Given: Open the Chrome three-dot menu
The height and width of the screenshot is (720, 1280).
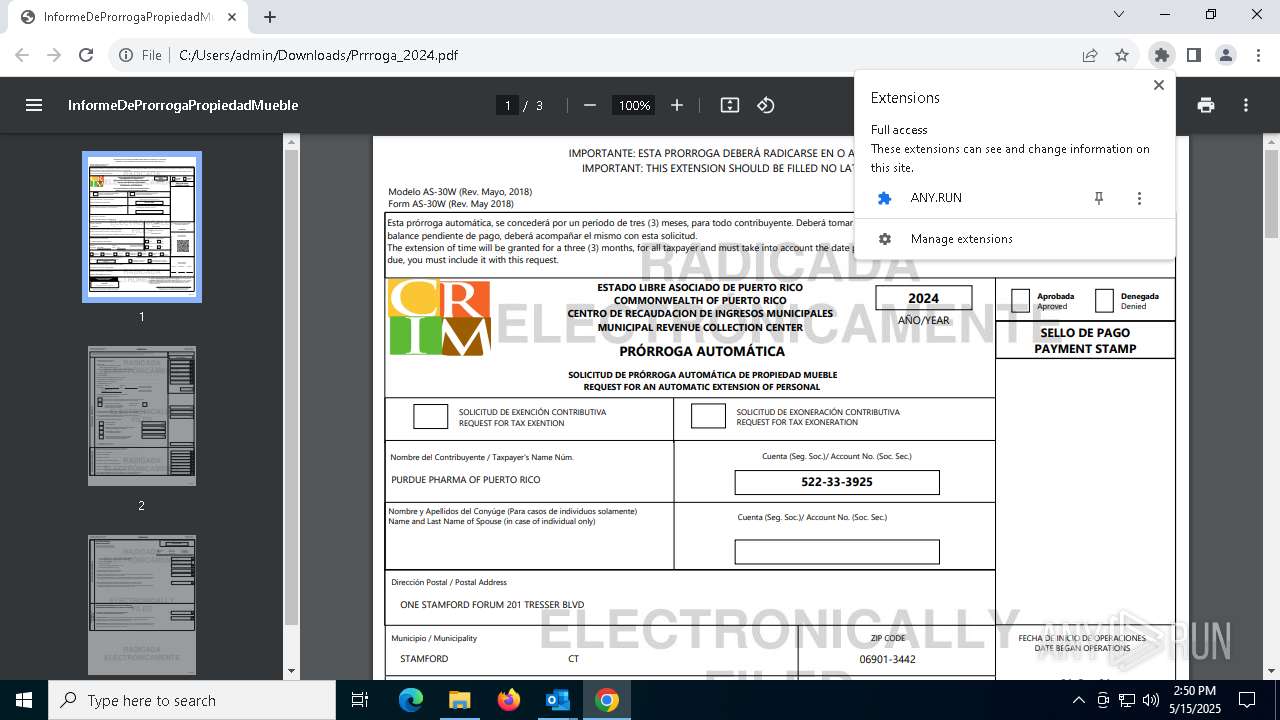Looking at the screenshot, I should 1257,55.
